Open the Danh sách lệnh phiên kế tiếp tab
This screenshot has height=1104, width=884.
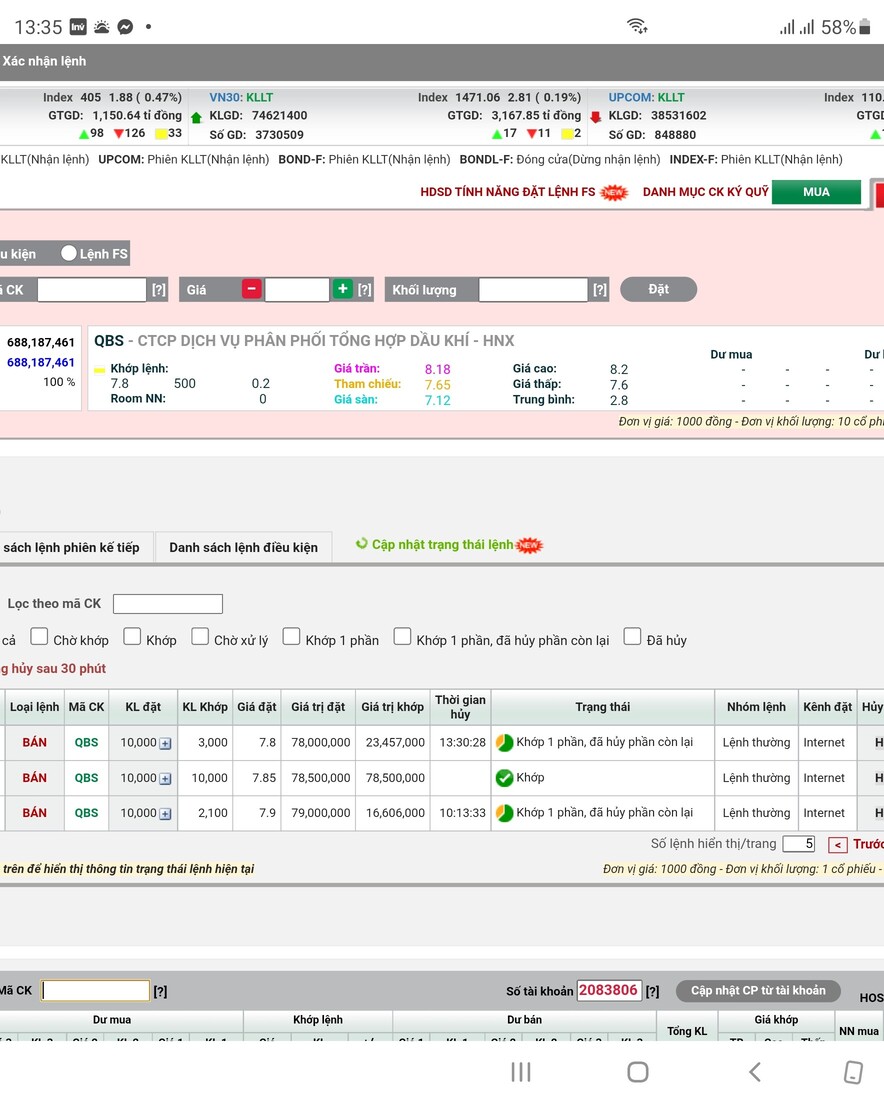click(72, 547)
